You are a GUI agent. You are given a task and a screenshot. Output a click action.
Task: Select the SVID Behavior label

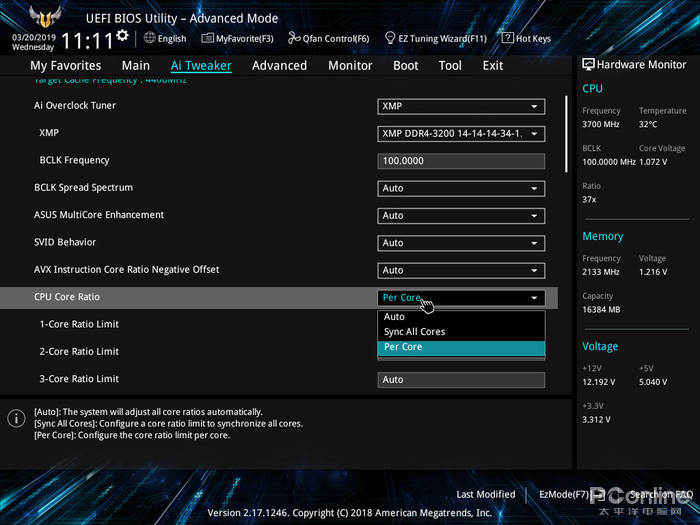65,242
